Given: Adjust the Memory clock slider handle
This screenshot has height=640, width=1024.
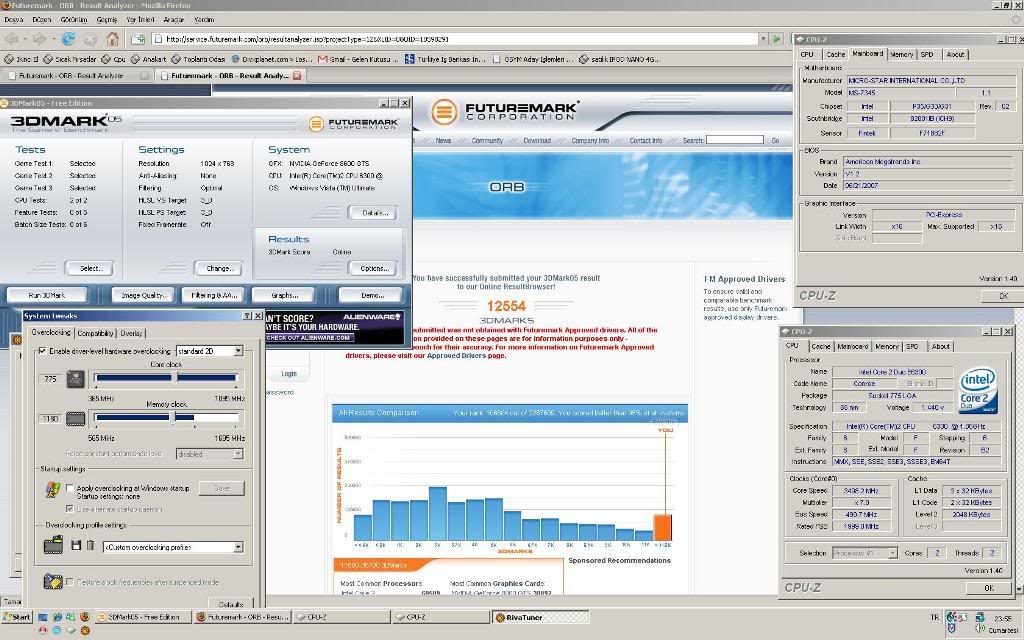Looking at the screenshot, I should tap(173, 417).
